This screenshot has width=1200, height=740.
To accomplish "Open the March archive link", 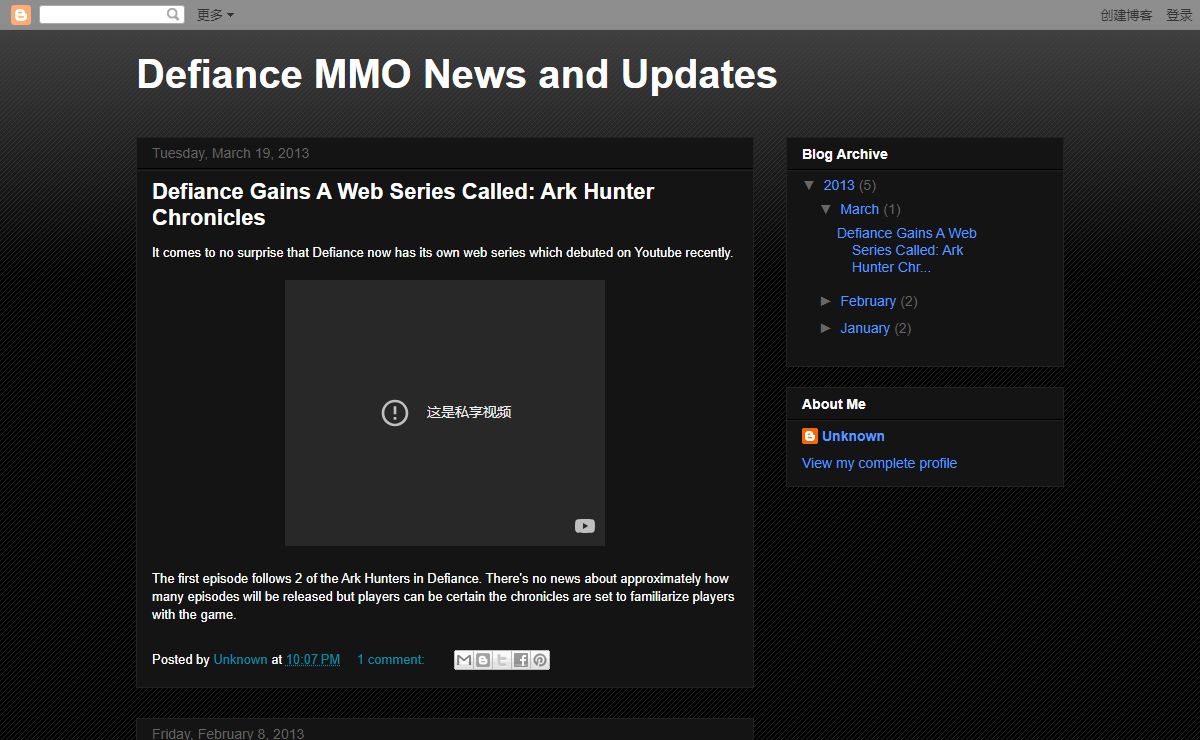I will pyautogui.click(x=859, y=209).
